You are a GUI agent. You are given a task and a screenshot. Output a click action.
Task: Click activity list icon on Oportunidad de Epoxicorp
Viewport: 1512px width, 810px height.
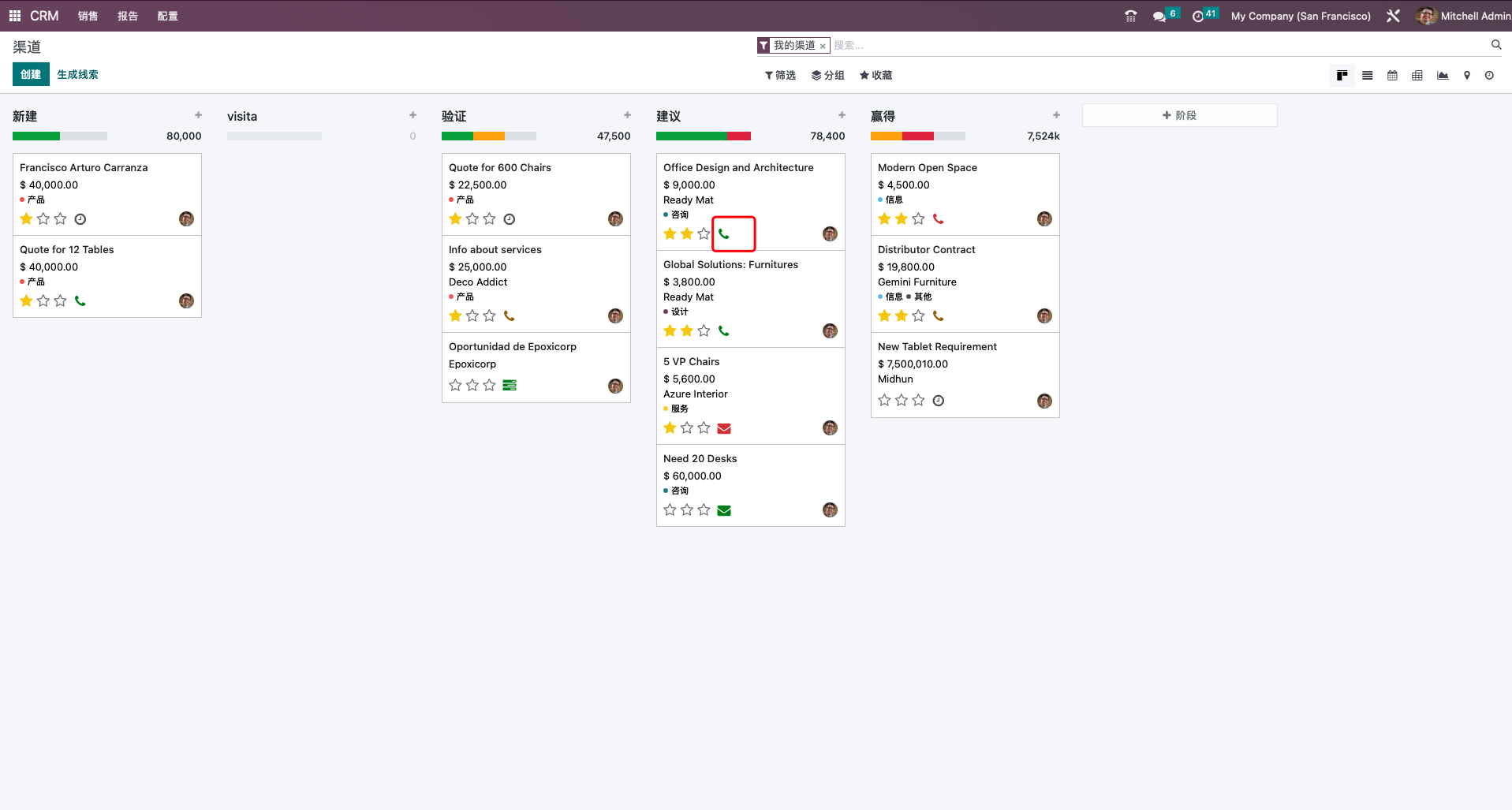coord(510,386)
